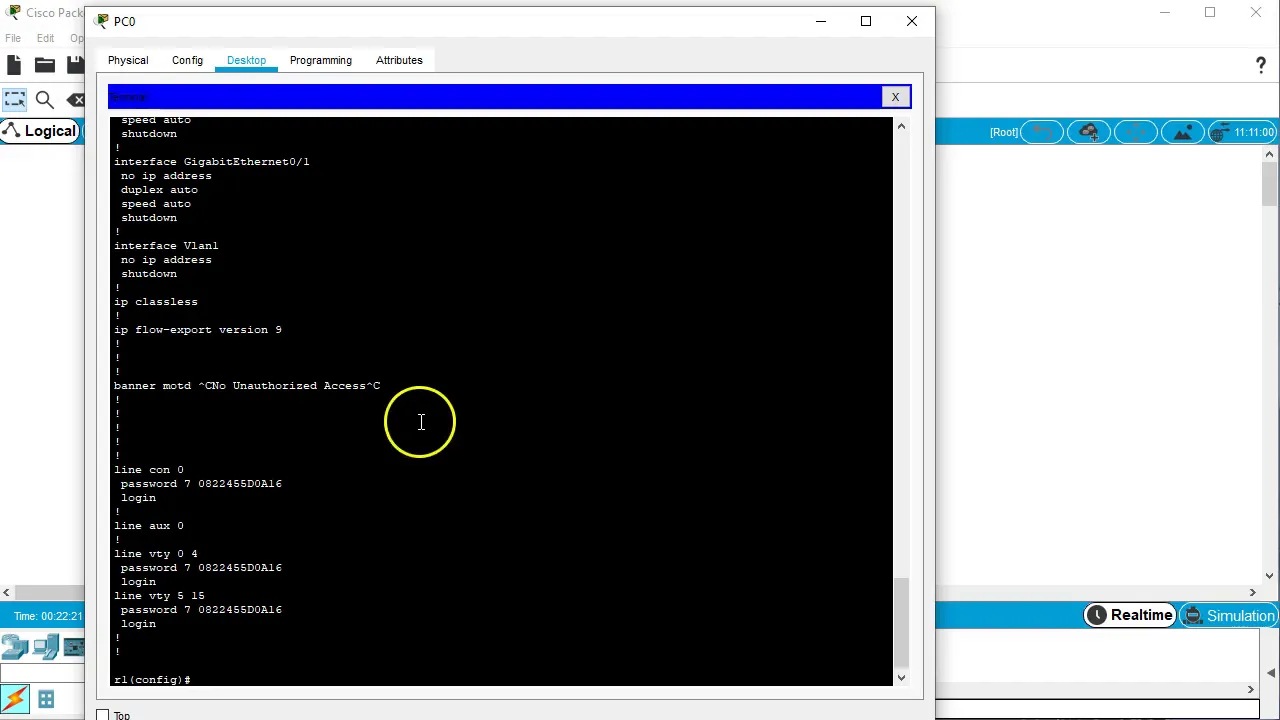Click the Move Object arrows icon

[1135, 132]
